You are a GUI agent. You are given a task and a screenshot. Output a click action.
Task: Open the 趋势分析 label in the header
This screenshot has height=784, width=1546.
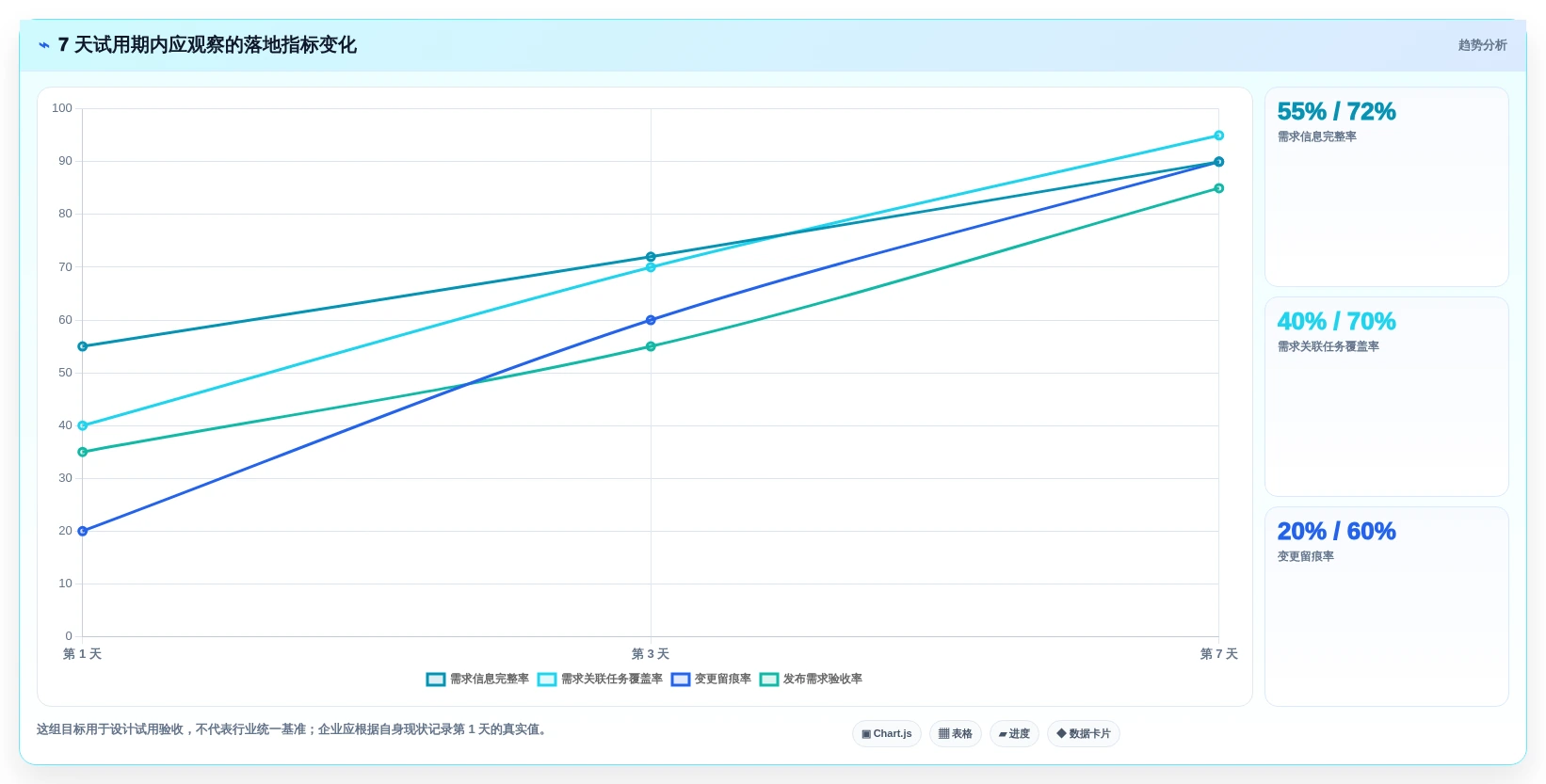1482,45
